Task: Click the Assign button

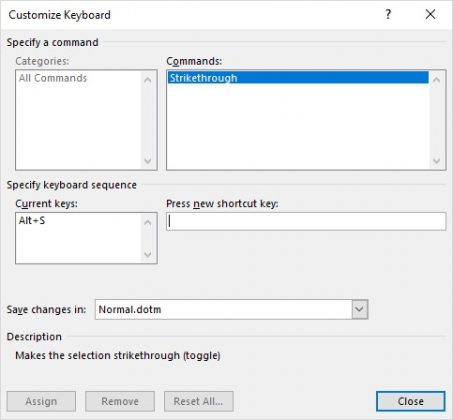Action: click(x=41, y=401)
